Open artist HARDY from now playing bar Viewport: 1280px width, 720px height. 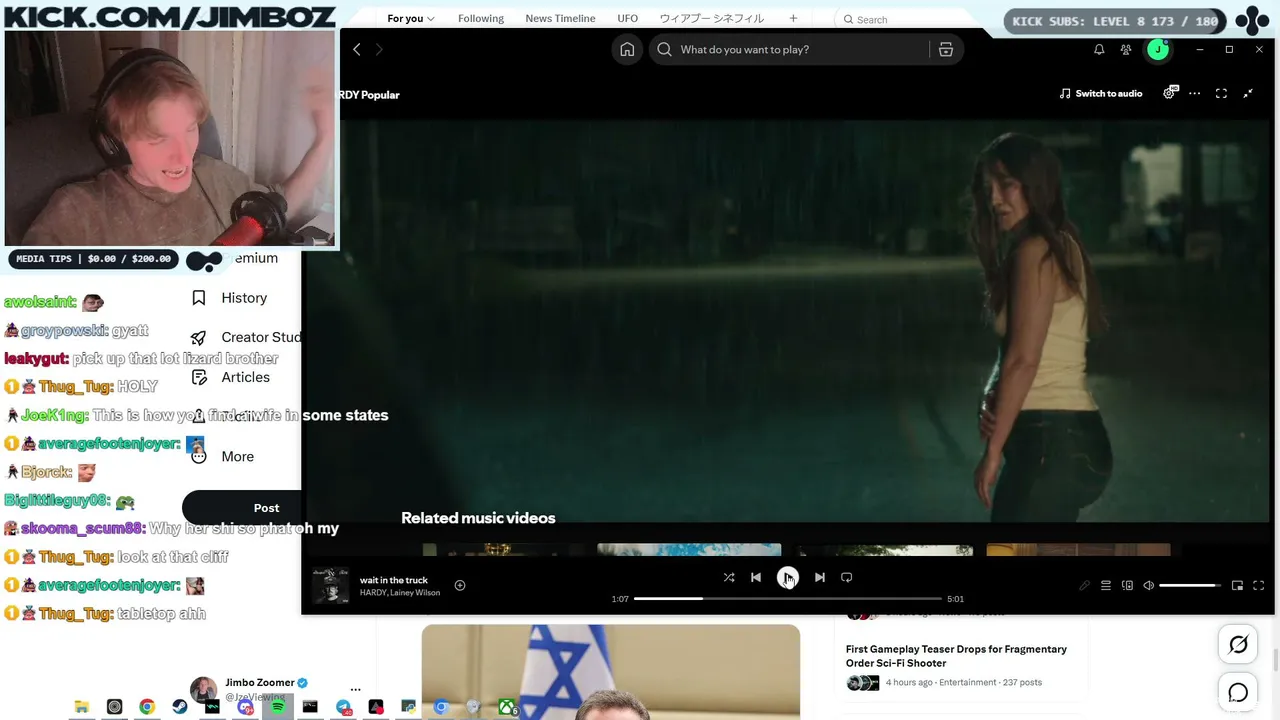click(373, 593)
